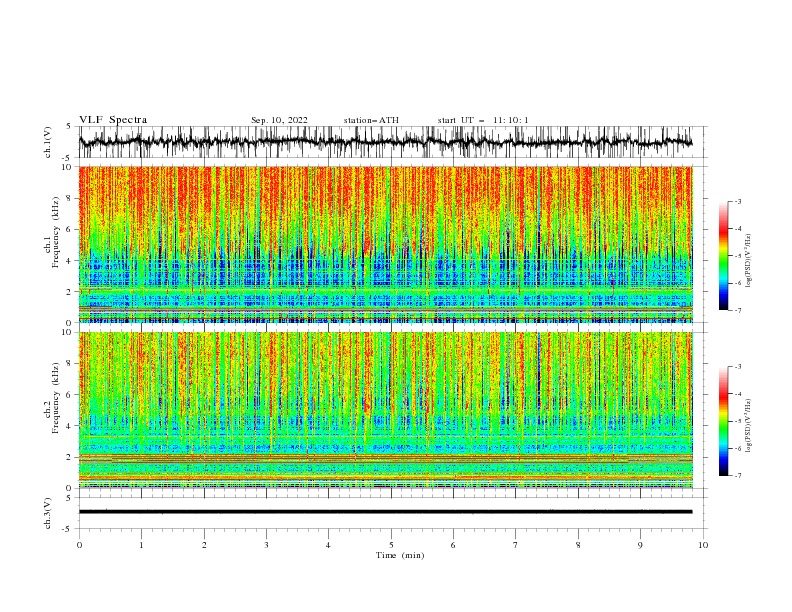Viewport: 792px width, 612px height.
Task: Click the "5" tick on the ch.1(V) axis
Action: click(69, 127)
